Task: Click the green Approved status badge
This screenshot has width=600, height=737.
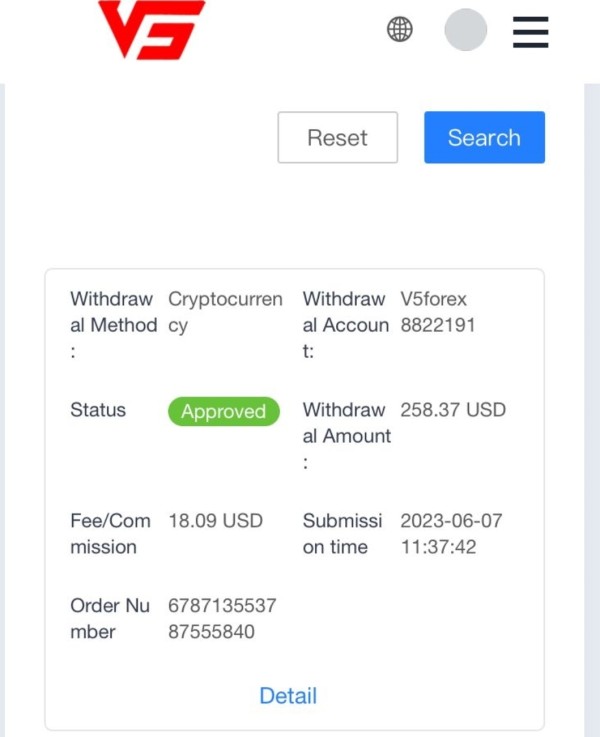Action: pos(223,411)
